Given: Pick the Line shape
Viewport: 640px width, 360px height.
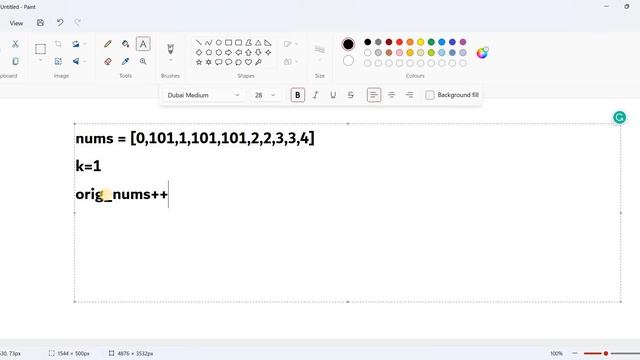Looking at the screenshot, I should [199, 42].
